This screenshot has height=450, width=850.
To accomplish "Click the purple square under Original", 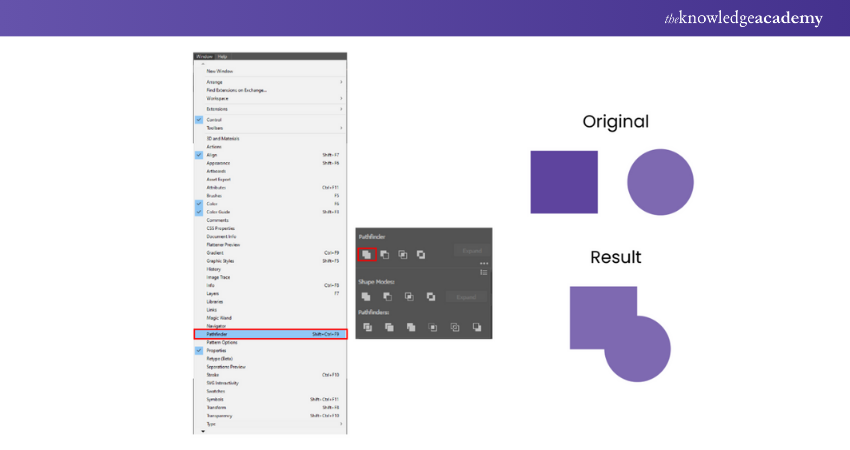I will pyautogui.click(x=564, y=182).
